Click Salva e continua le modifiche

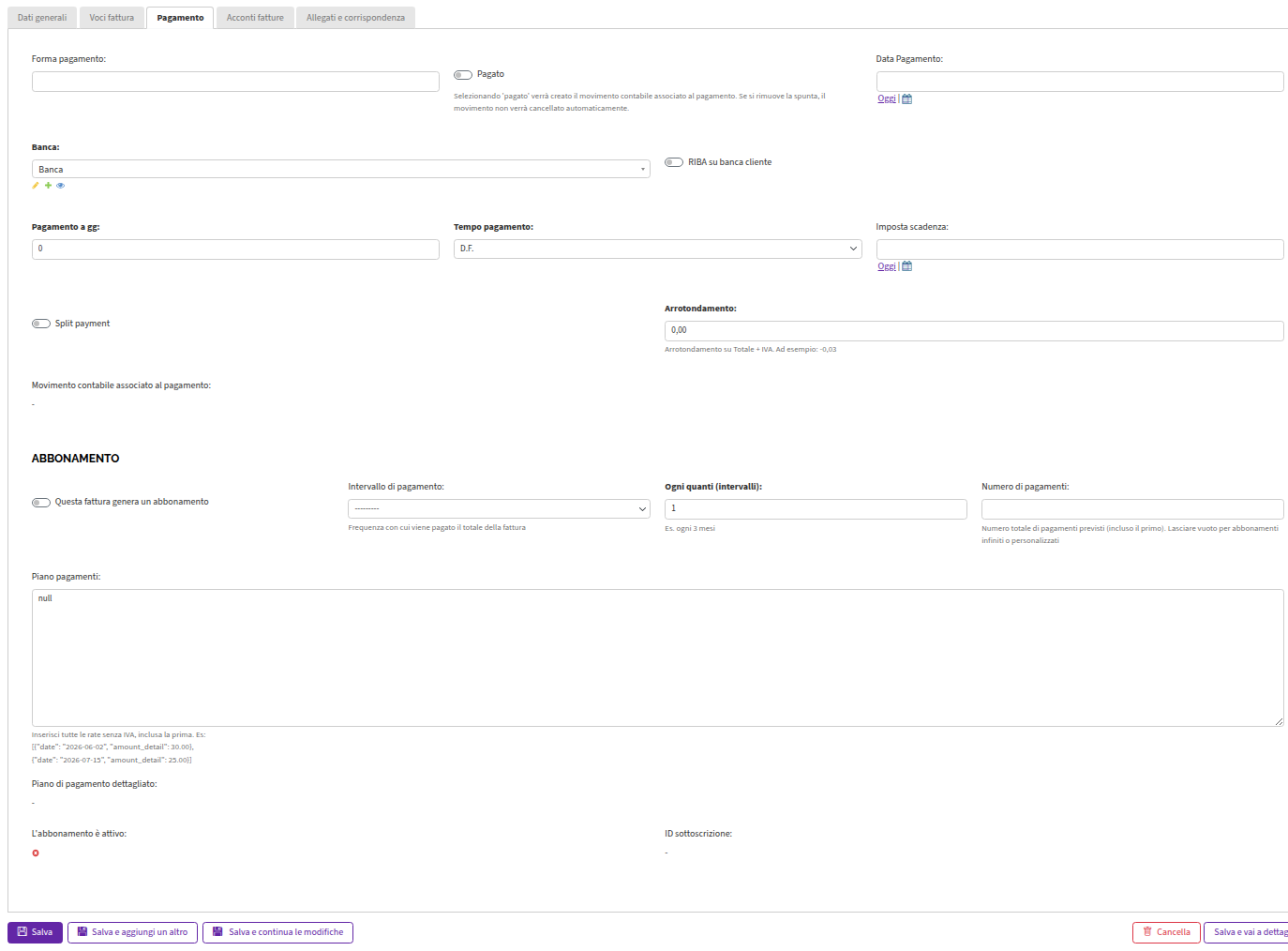(277, 932)
